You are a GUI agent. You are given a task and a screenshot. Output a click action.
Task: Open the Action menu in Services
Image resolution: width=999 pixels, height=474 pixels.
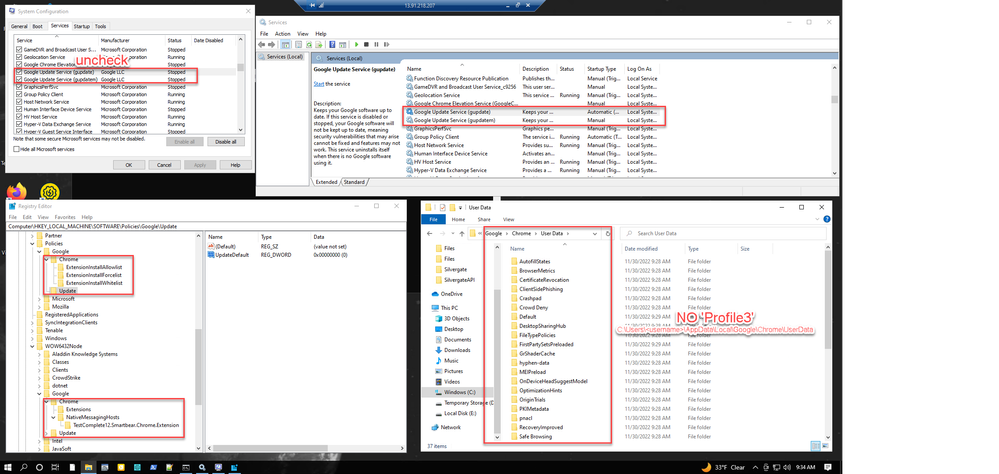click(283, 33)
